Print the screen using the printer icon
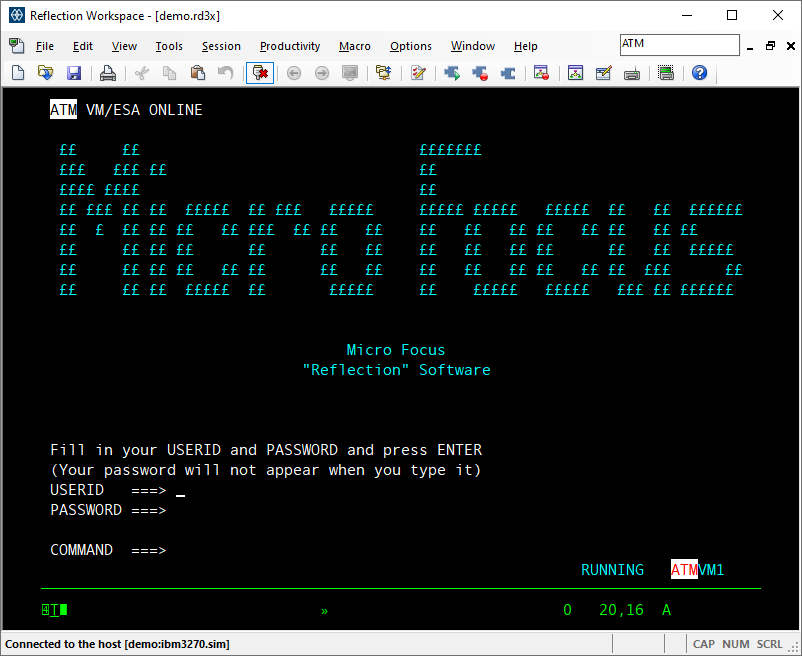Viewport: 802px width, 656px height. click(107, 73)
